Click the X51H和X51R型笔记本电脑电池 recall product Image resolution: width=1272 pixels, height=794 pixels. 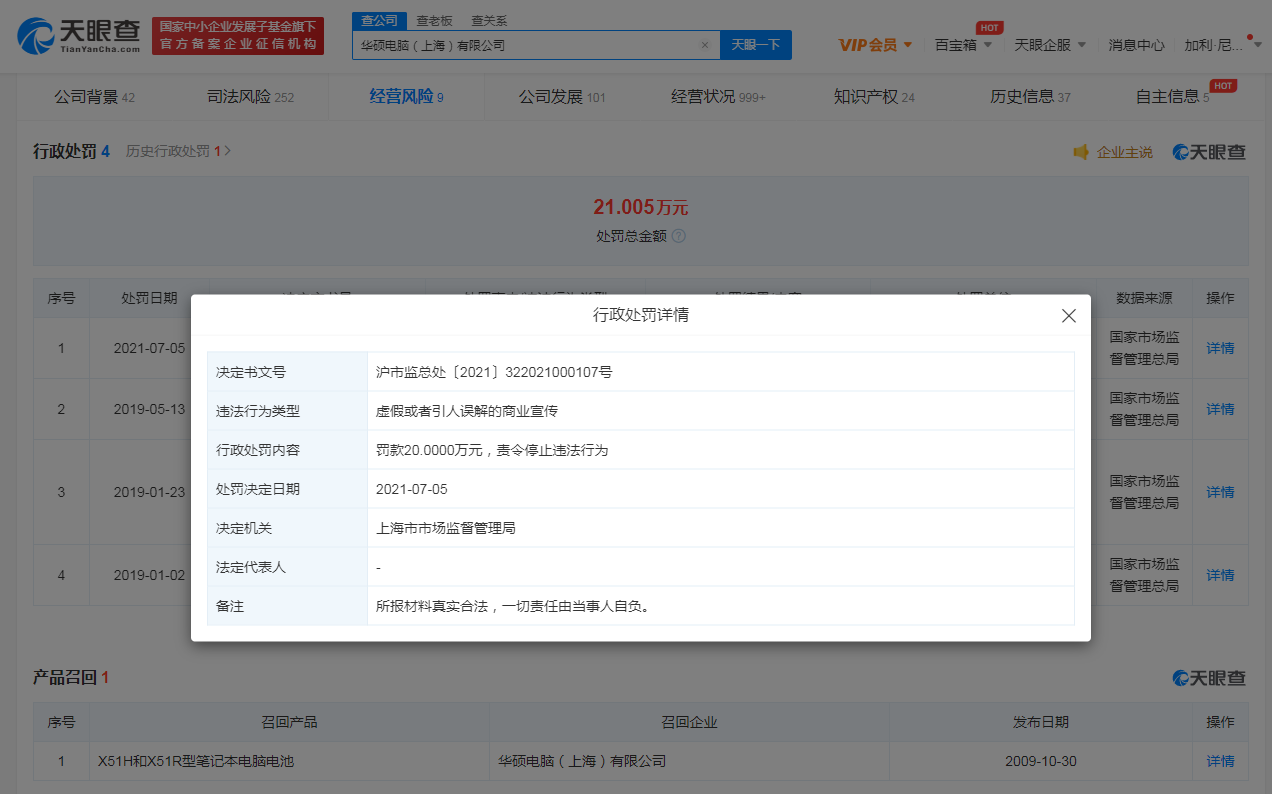pyautogui.click(x=196, y=761)
